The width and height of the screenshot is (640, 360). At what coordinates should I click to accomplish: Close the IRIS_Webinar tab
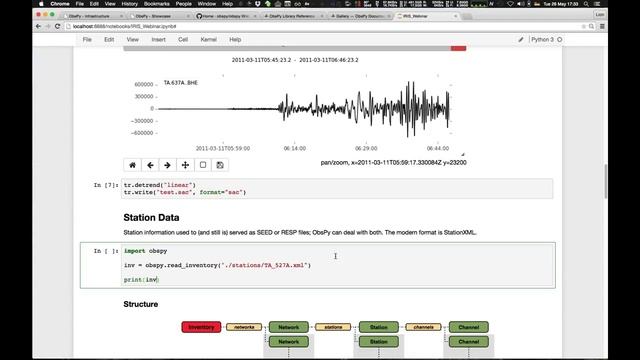(456, 16)
